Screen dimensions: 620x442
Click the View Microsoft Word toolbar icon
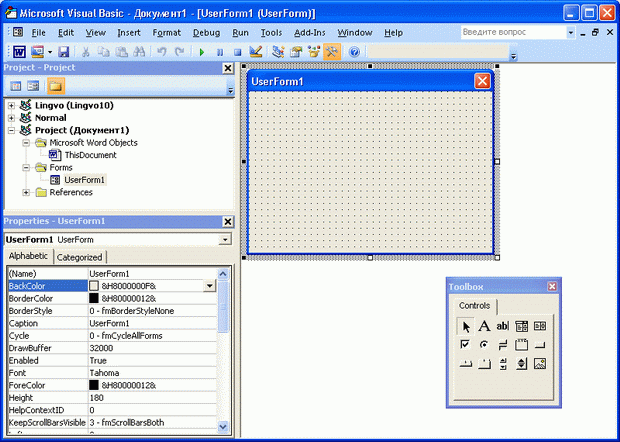19,52
